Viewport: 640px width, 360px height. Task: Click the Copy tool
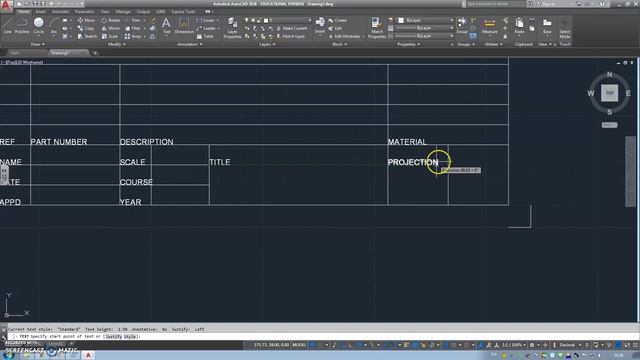[86, 28]
